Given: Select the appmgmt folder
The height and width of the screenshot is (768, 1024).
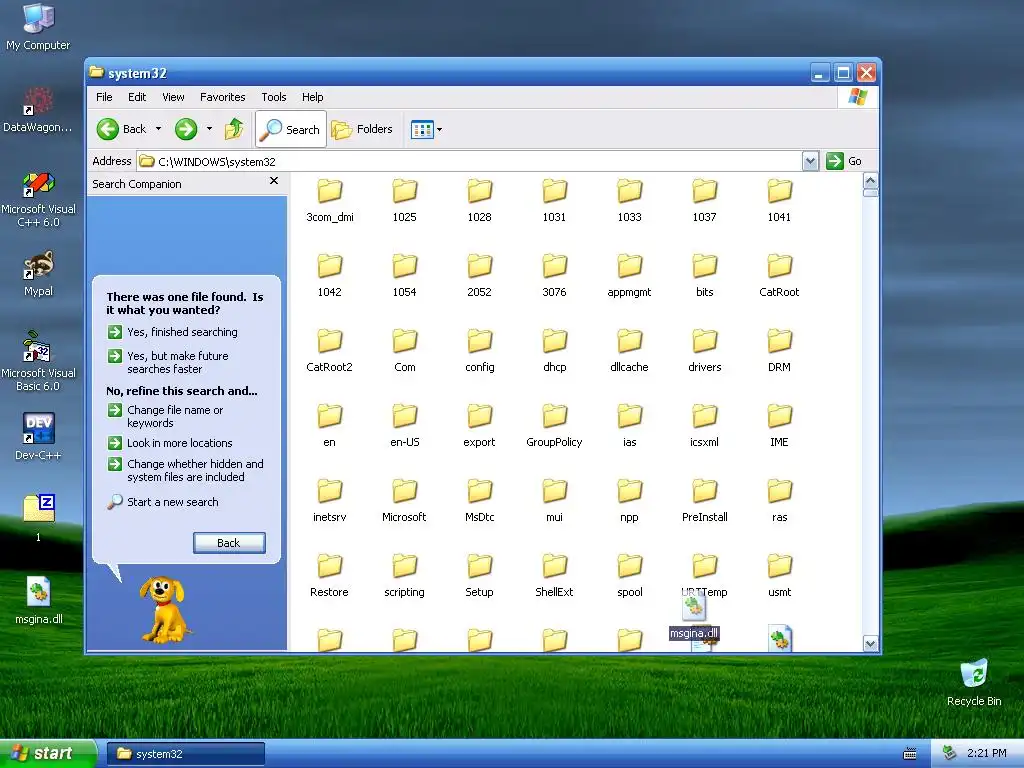Looking at the screenshot, I should click(630, 276).
